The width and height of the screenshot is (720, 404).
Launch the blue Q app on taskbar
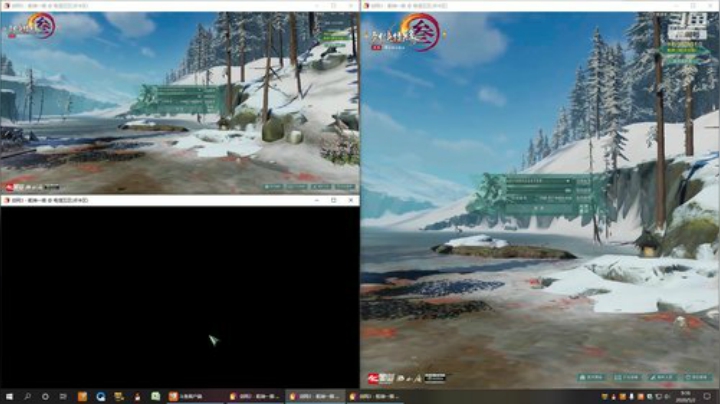click(x=101, y=396)
